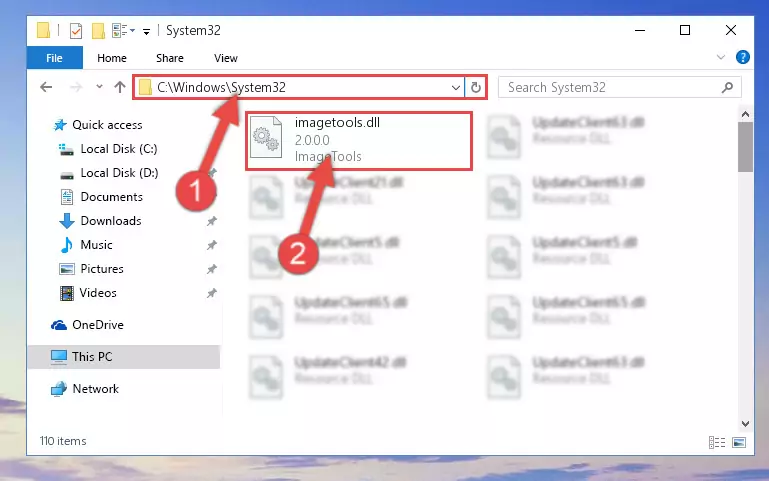Maximize the System32 window
Screen dimensions: 769x481
pyautogui.click(x=685, y=30)
